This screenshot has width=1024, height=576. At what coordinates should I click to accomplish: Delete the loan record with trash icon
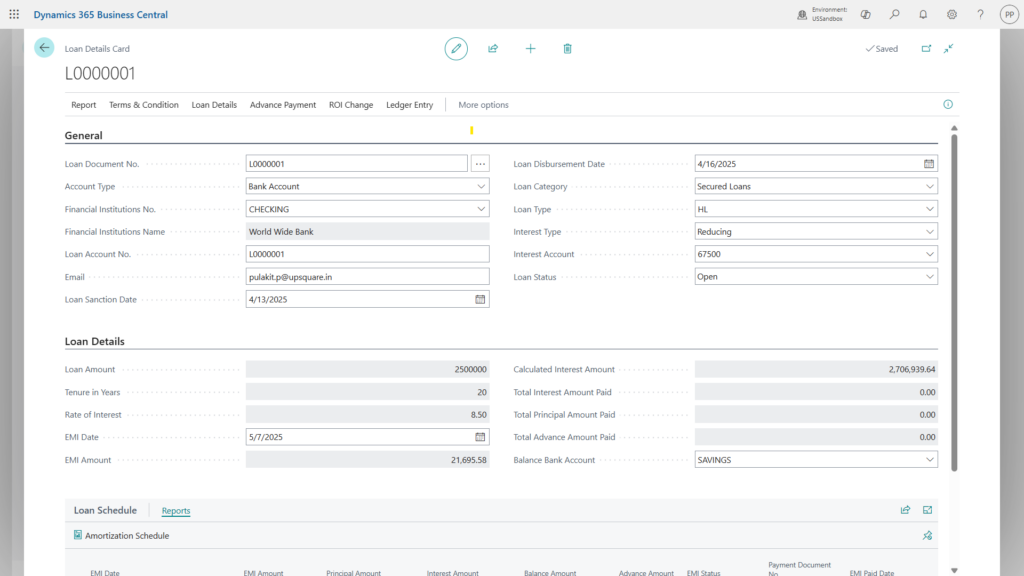click(x=567, y=48)
